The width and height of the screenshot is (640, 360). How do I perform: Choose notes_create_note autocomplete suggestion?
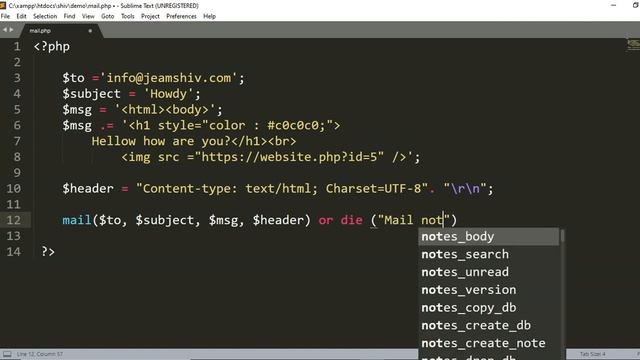click(x=489, y=343)
